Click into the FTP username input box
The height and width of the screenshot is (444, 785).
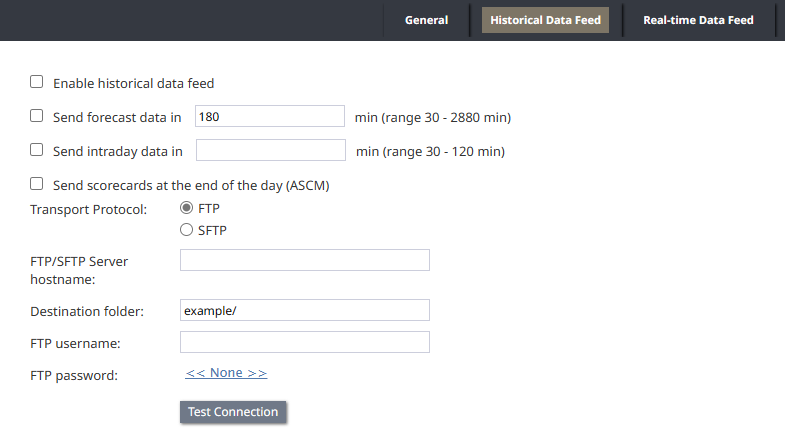pos(305,342)
